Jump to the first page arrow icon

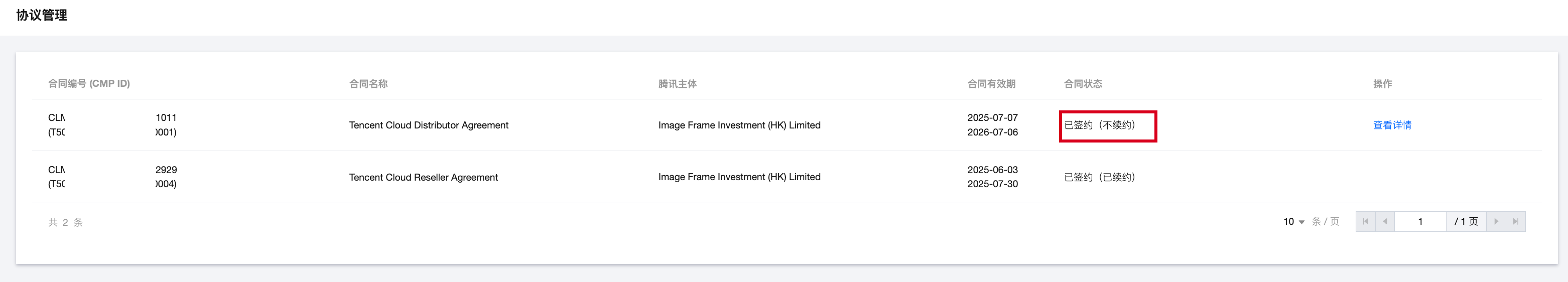pos(1365,222)
